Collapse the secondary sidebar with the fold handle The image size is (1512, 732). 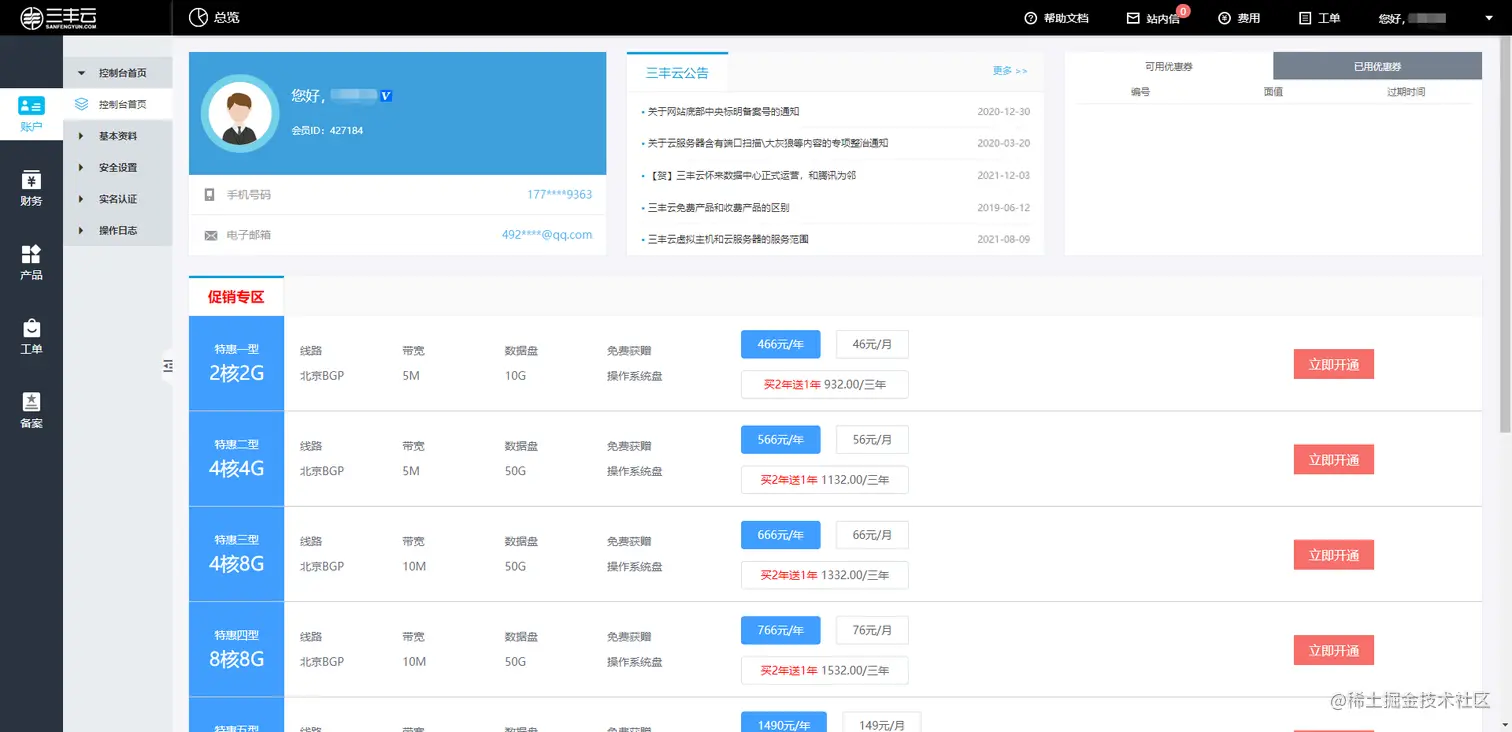click(168, 368)
